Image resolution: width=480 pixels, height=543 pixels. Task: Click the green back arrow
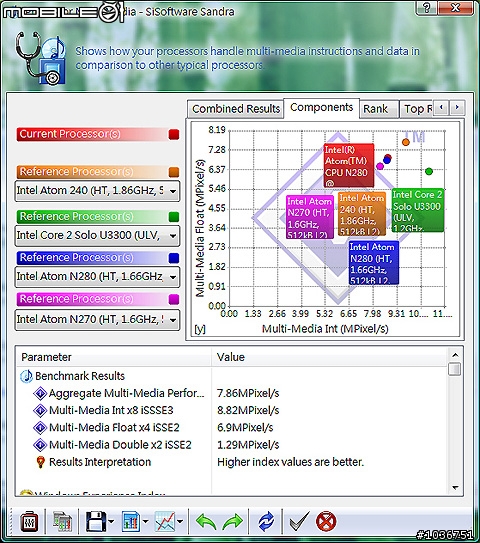coord(206,522)
